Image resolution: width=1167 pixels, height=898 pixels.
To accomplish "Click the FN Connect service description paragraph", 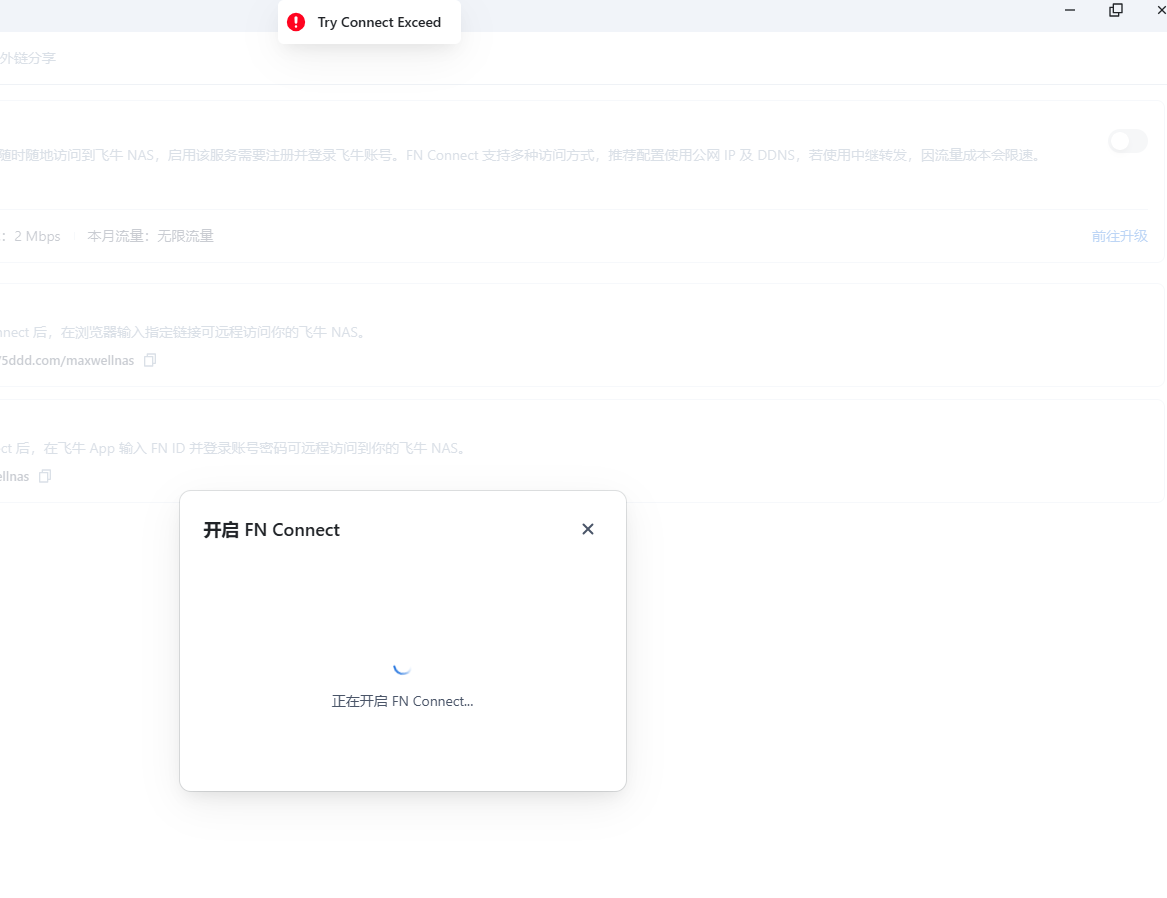I will click(520, 155).
